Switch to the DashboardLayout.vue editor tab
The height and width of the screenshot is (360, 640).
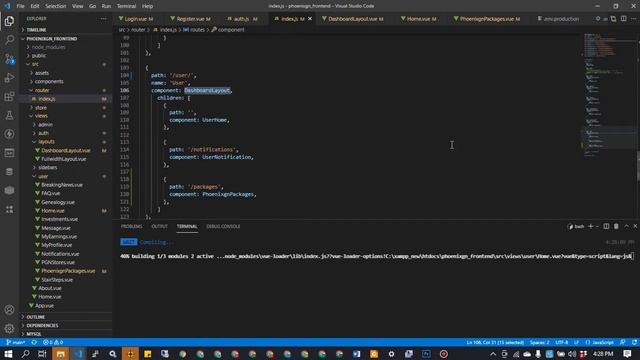(353, 19)
